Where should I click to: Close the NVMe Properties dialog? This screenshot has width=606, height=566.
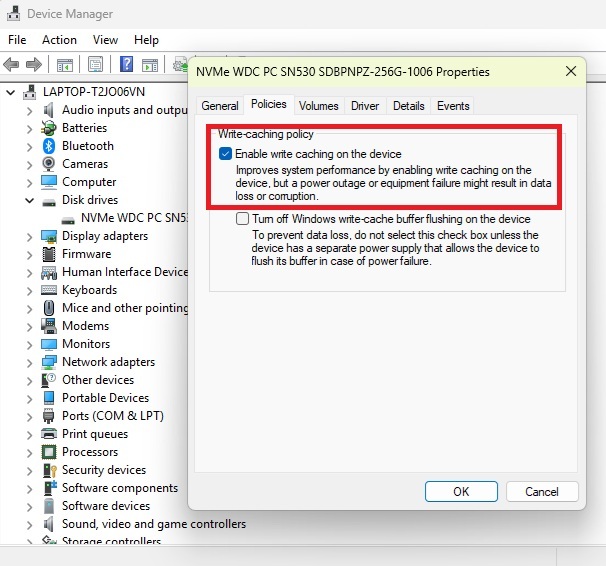571,71
